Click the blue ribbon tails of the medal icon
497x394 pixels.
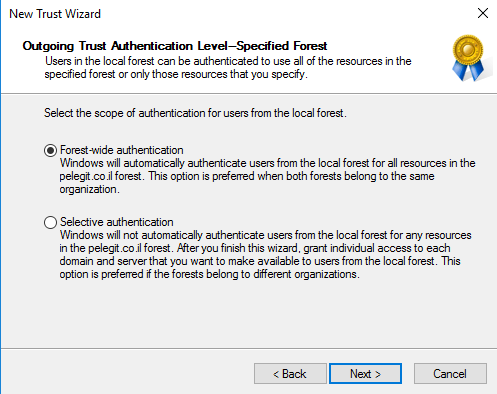(468, 72)
